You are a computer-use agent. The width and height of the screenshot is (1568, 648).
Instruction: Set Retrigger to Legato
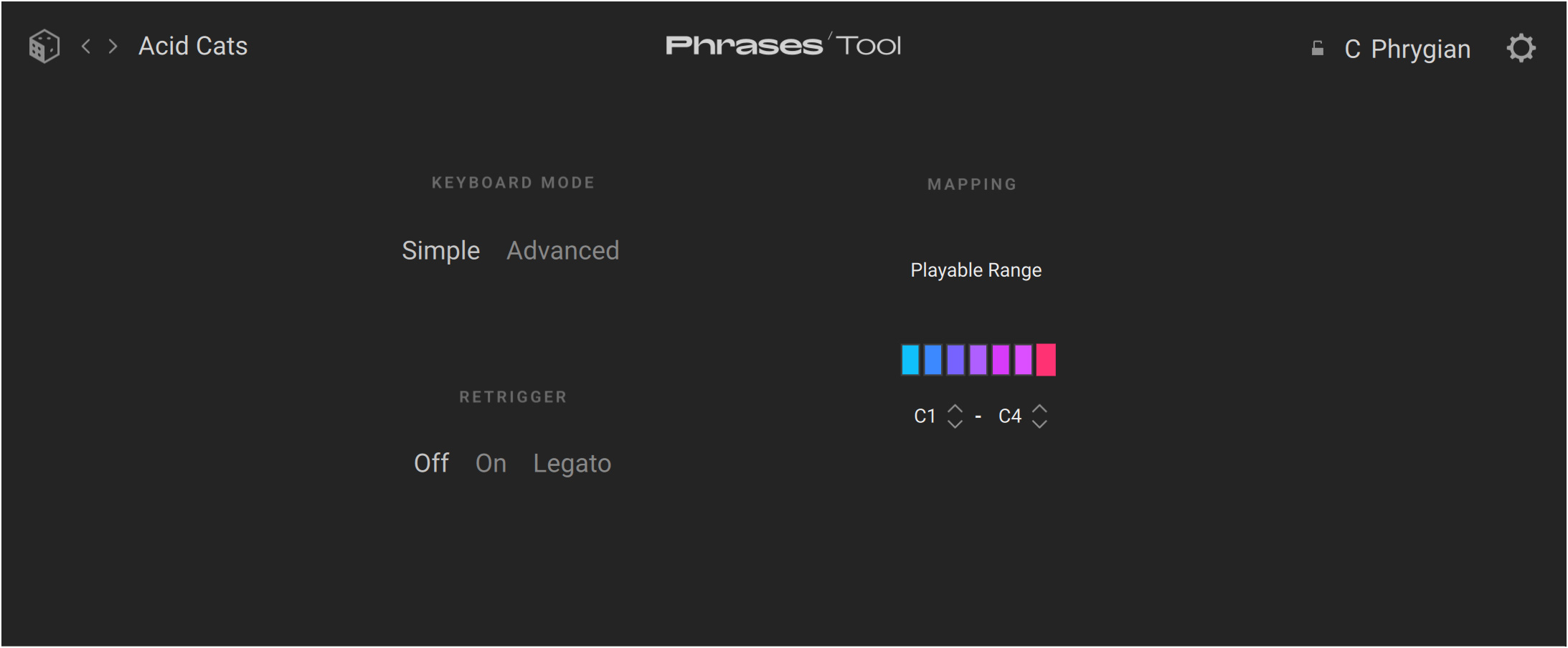click(x=572, y=464)
